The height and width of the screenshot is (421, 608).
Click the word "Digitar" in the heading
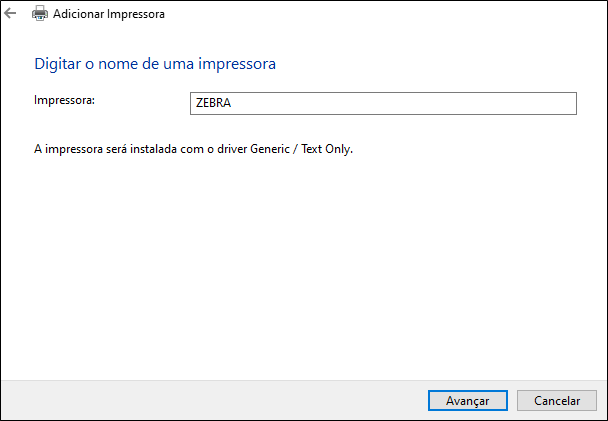[57, 64]
